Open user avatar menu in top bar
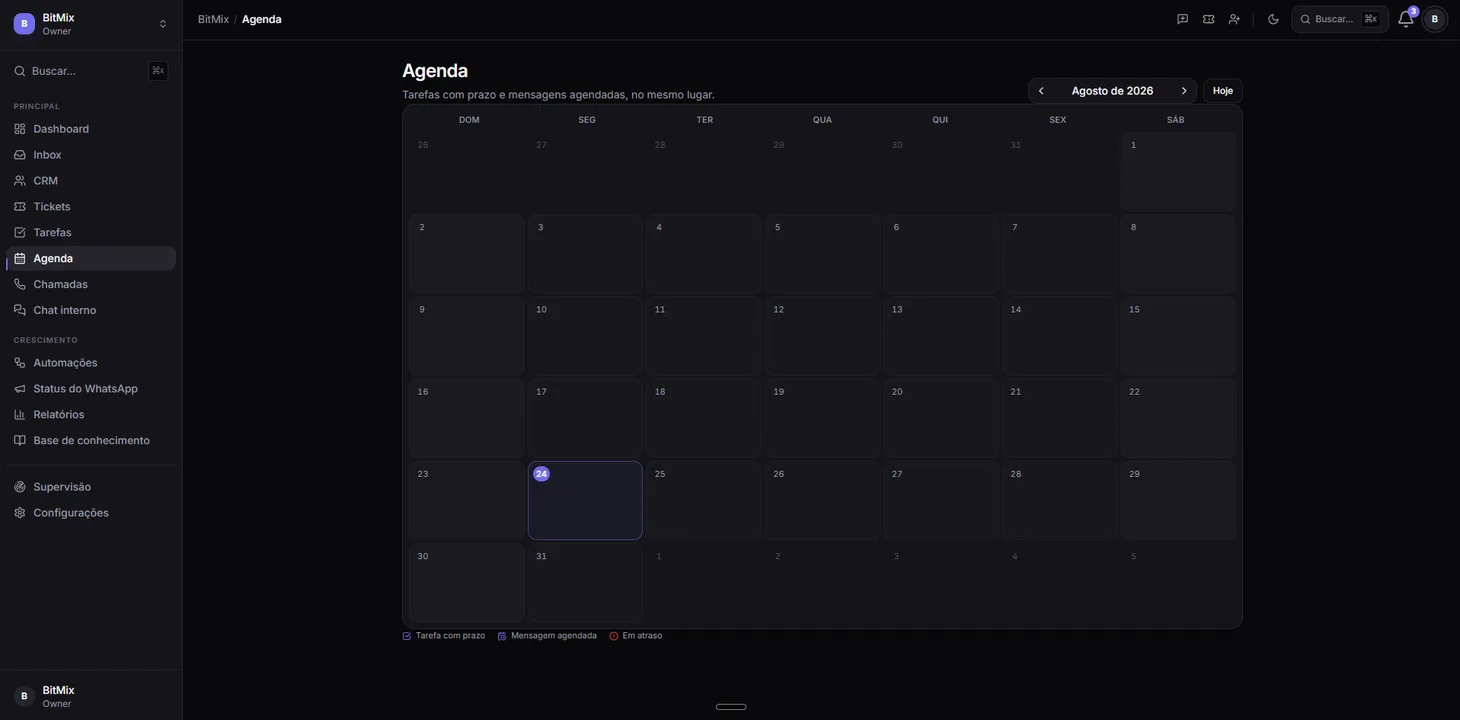The image size is (1460, 720). (1435, 19)
